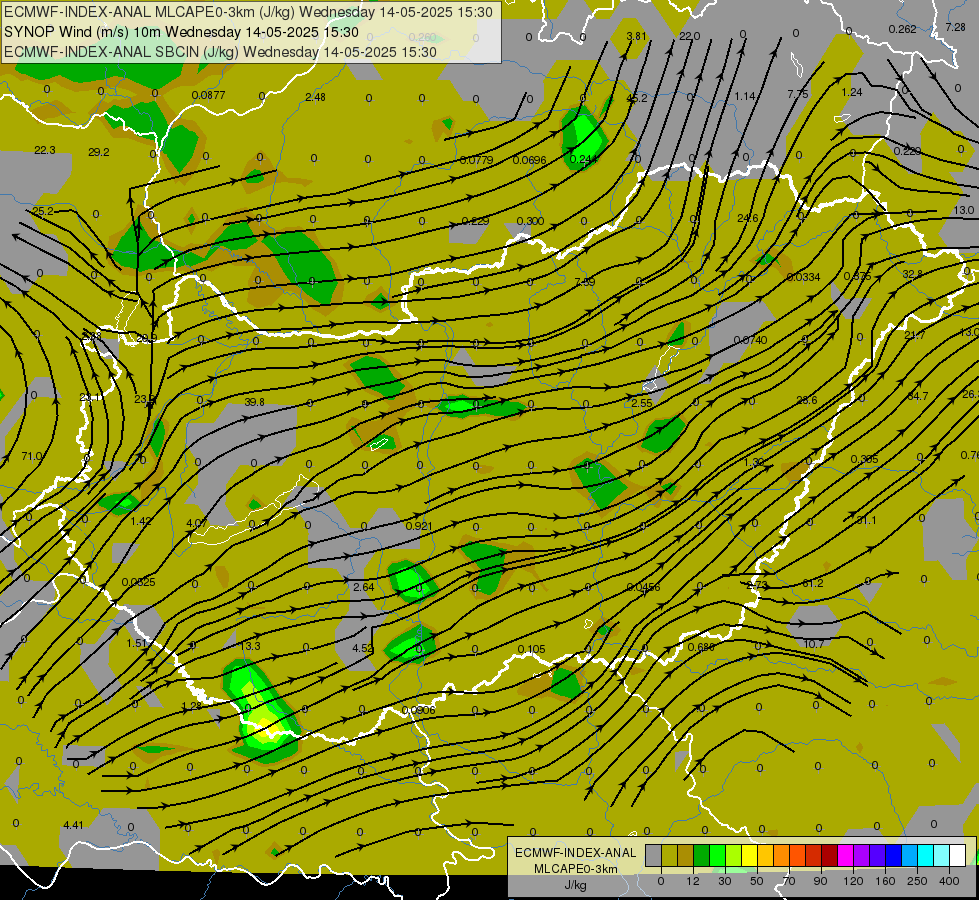Click the map value 0.244
This screenshot has height=900, width=979.
(x=583, y=159)
